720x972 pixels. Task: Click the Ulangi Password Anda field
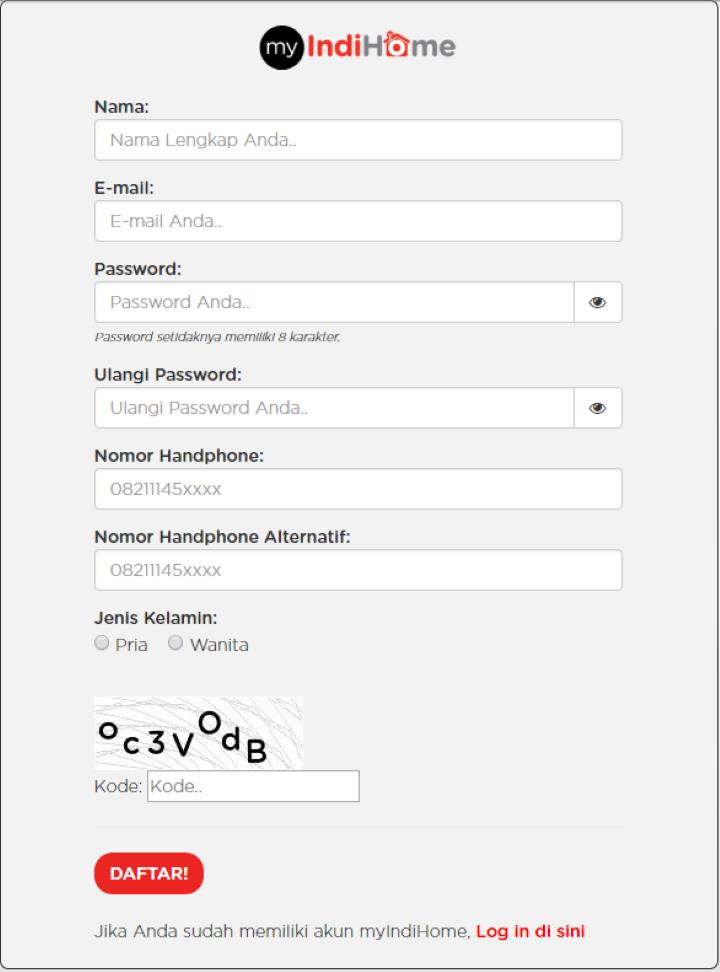[334, 408]
